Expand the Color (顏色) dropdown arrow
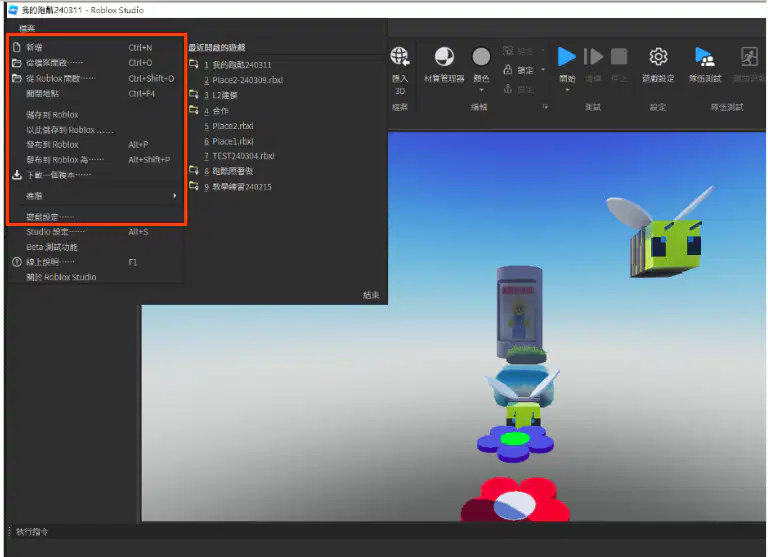Screen dimensions: 768x557 (x=481, y=90)
